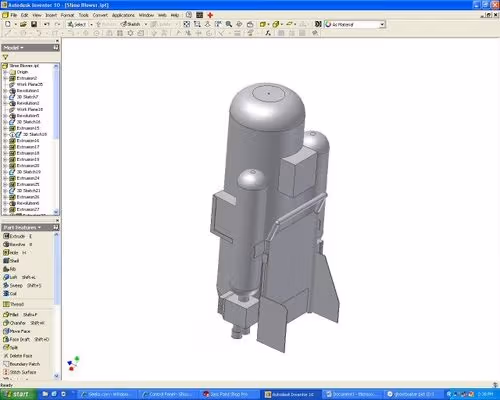500x400 pixels.
Task: Select the Sweep tool
Action: click(22, 286)
